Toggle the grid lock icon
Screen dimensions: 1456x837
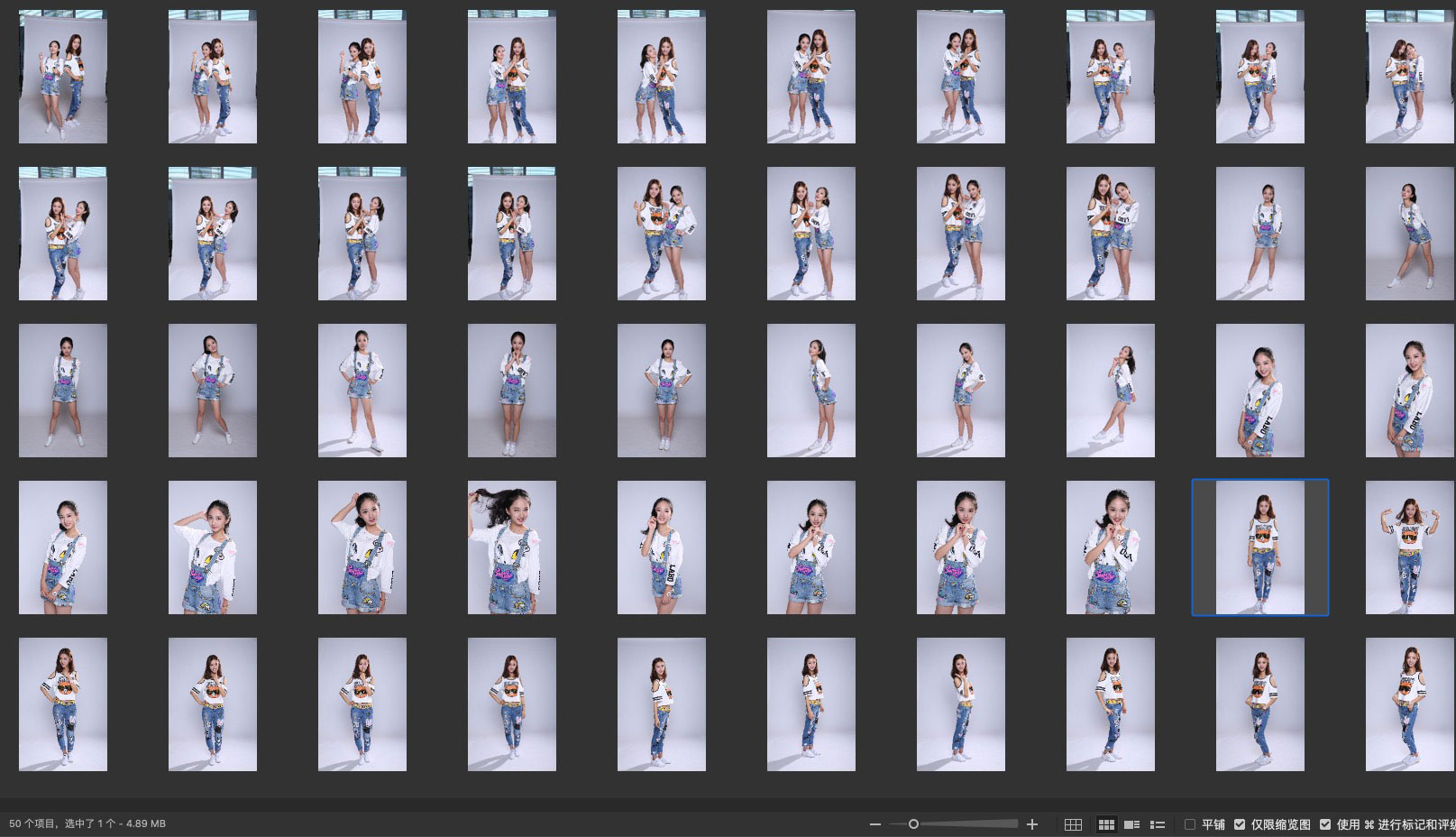pos(1073,824)
